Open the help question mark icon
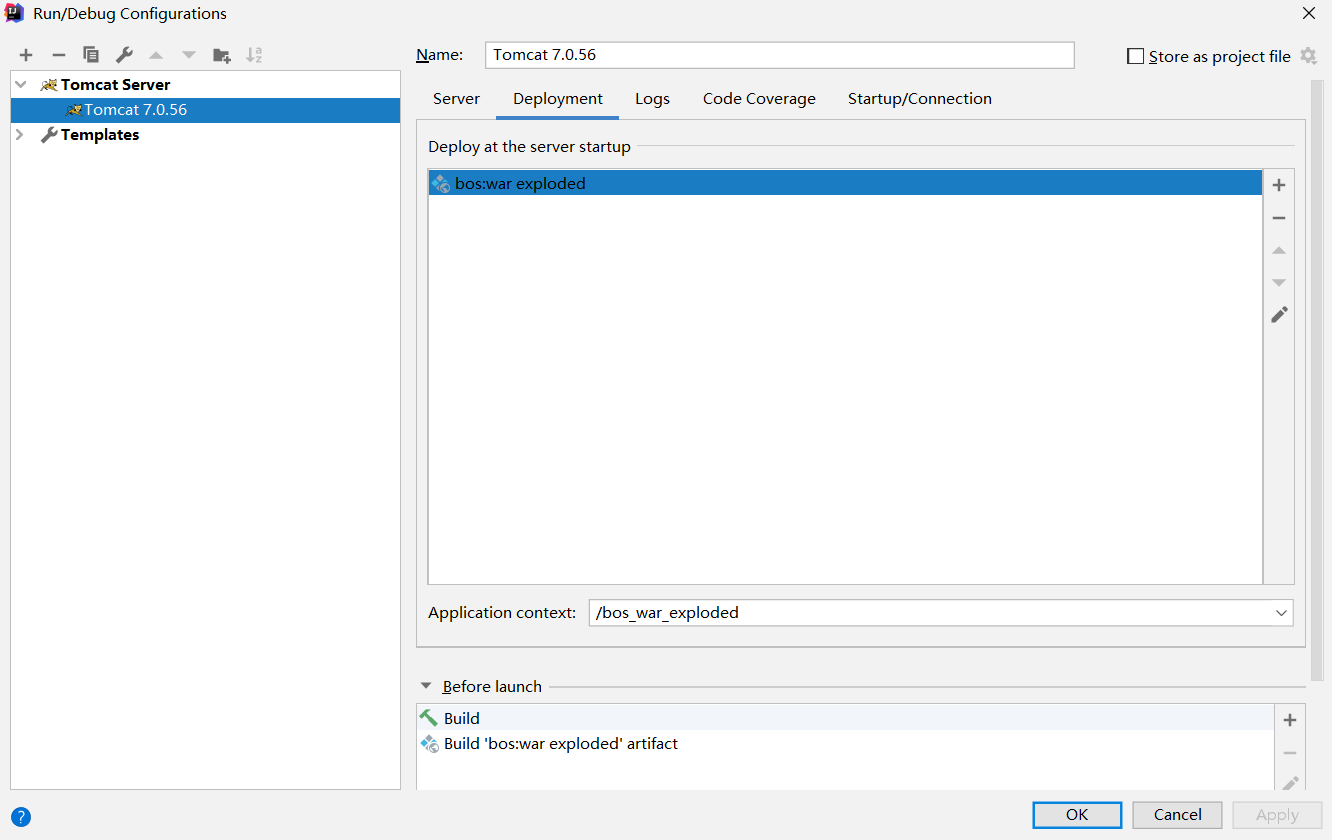The height and width of the screenshot is (840, 1332). point(20,817)
